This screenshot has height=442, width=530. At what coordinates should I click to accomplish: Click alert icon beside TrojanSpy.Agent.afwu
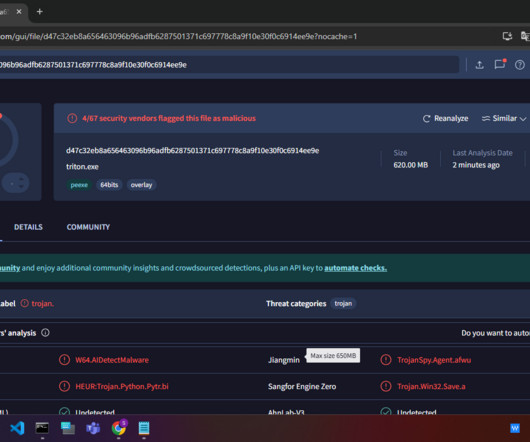coord(386,360)
